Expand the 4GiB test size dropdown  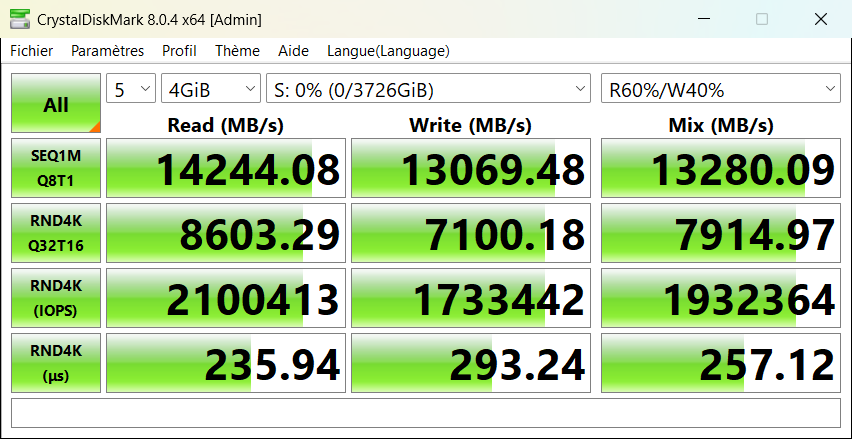[211, 90]
